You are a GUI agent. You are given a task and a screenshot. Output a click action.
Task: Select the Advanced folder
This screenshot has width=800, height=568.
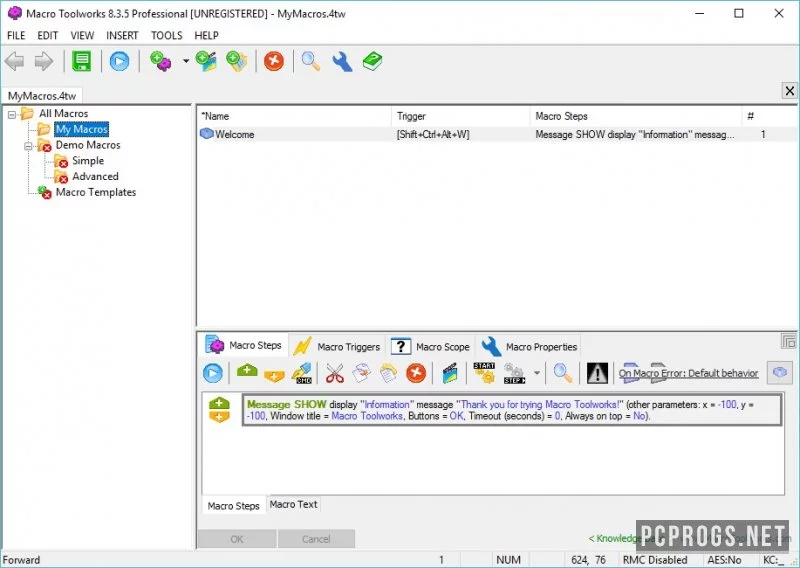(x=95, y=177)
